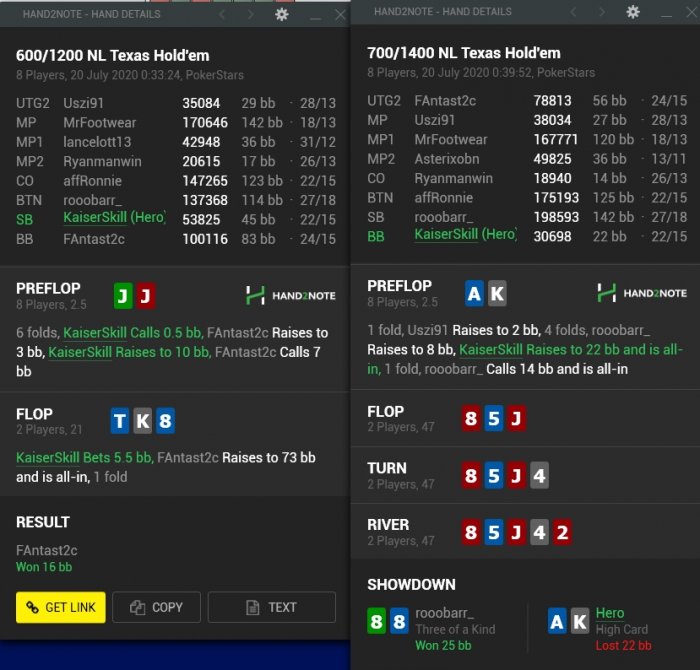Viewport: 700px width, 670px height.
Task: Click the Hero link in showdown section
Action: coord(610,613)
